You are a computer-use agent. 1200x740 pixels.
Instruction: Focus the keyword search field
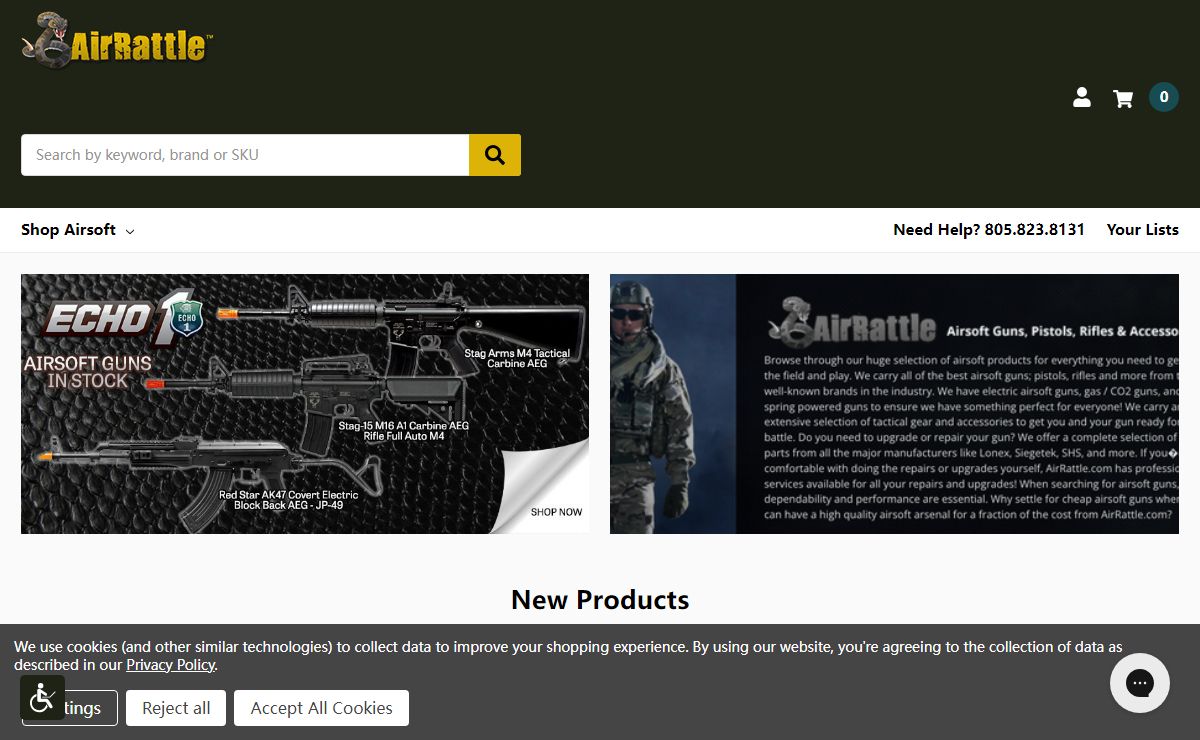245,155
